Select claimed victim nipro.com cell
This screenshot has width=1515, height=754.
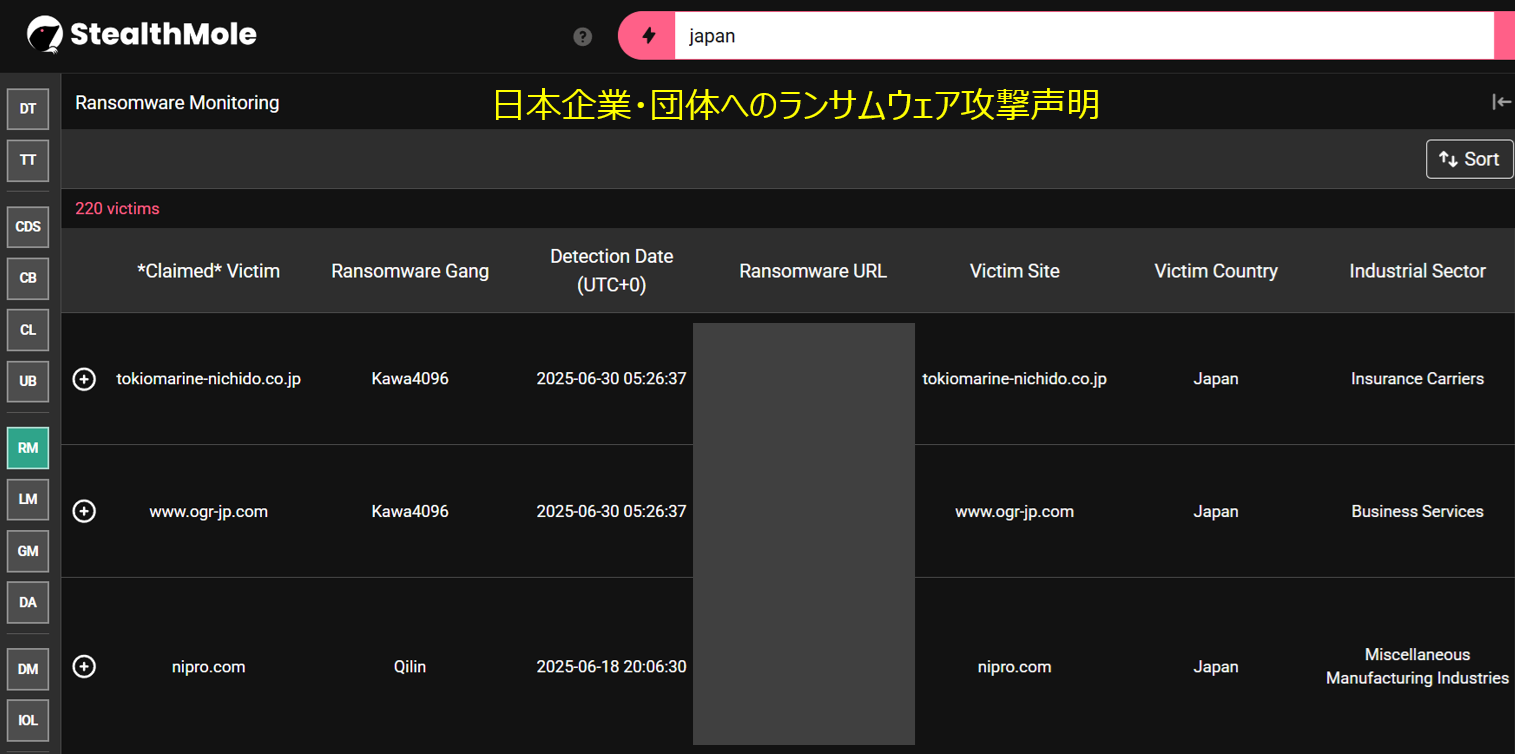pos(209,667)
